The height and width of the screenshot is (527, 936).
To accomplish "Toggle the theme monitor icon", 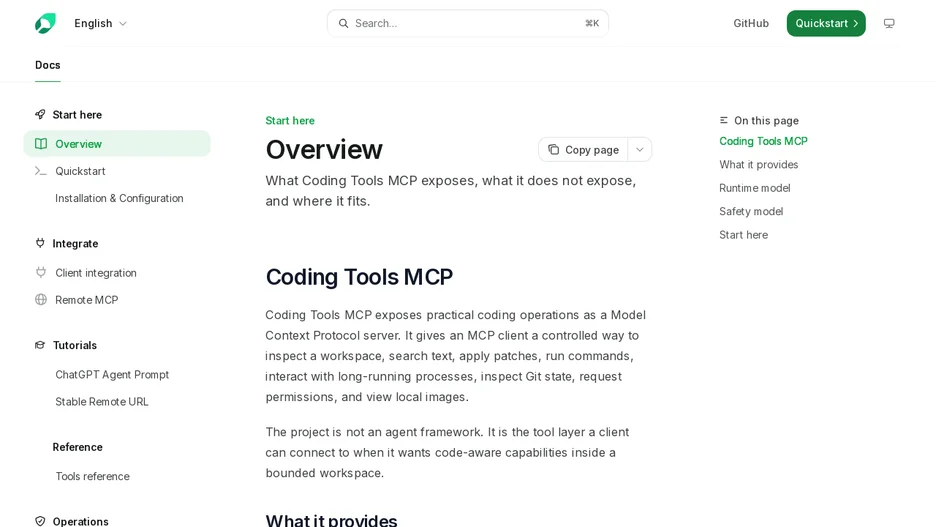I will click(x=889, y=23).
